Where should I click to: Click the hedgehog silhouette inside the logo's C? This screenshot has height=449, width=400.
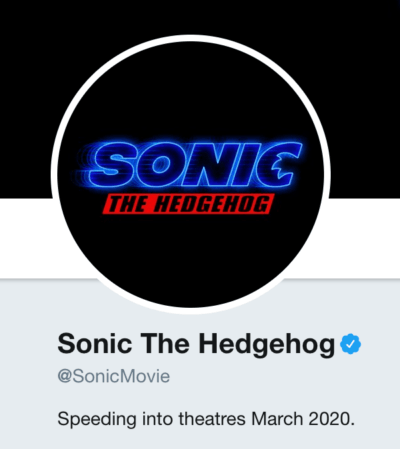tap(281, 166)
